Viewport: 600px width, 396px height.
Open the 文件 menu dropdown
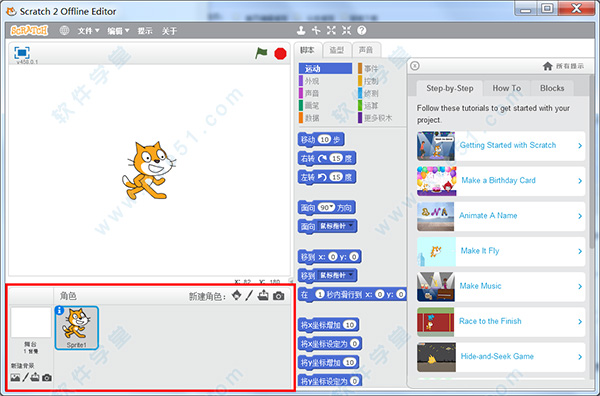88,31
